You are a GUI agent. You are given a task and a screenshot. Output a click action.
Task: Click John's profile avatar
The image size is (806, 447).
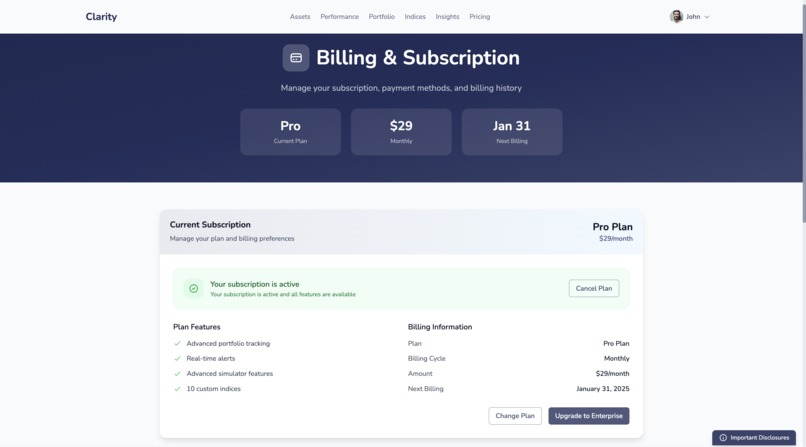coord(676,16)
